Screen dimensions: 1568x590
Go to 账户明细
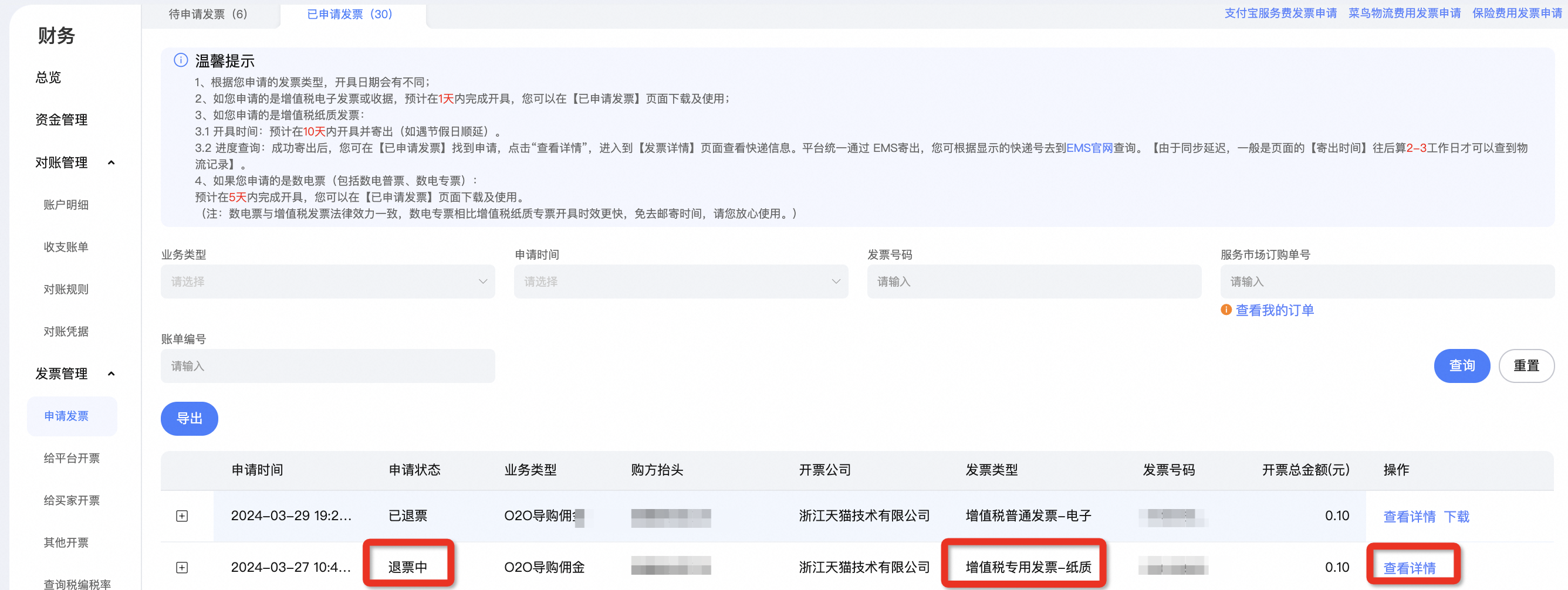tap(66, 205)
